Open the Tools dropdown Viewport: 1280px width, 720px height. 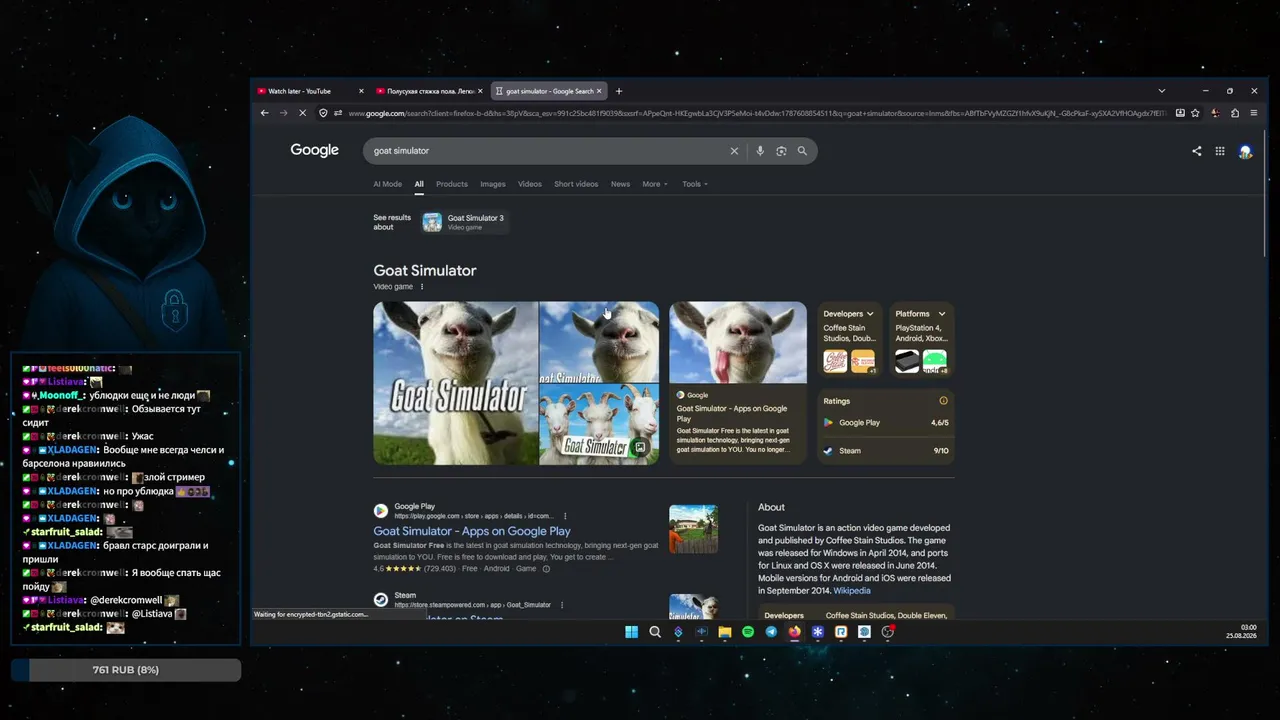point(695,184)
